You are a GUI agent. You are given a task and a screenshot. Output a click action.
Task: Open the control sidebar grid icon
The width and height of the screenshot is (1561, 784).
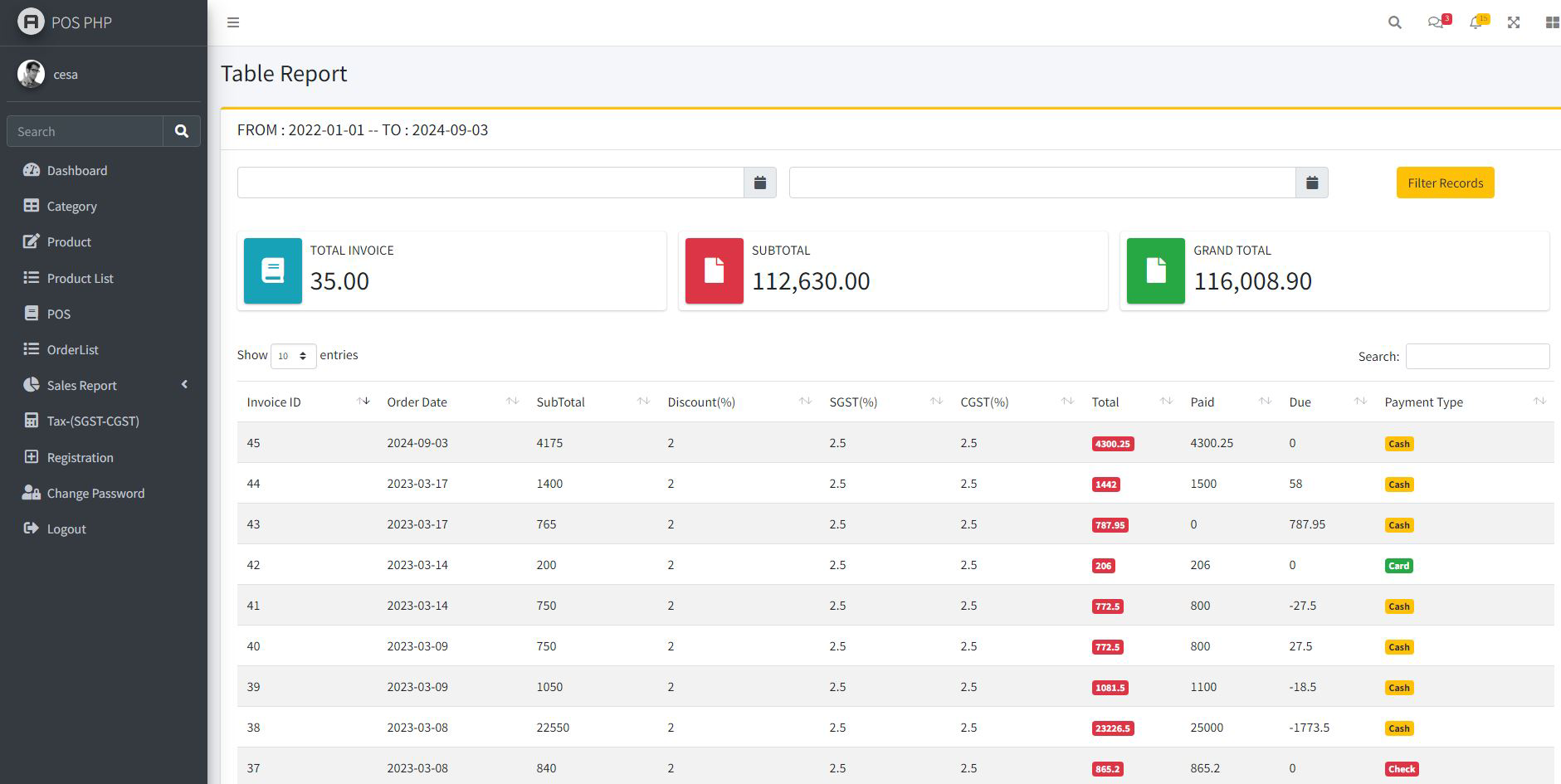click(1552, 22)
